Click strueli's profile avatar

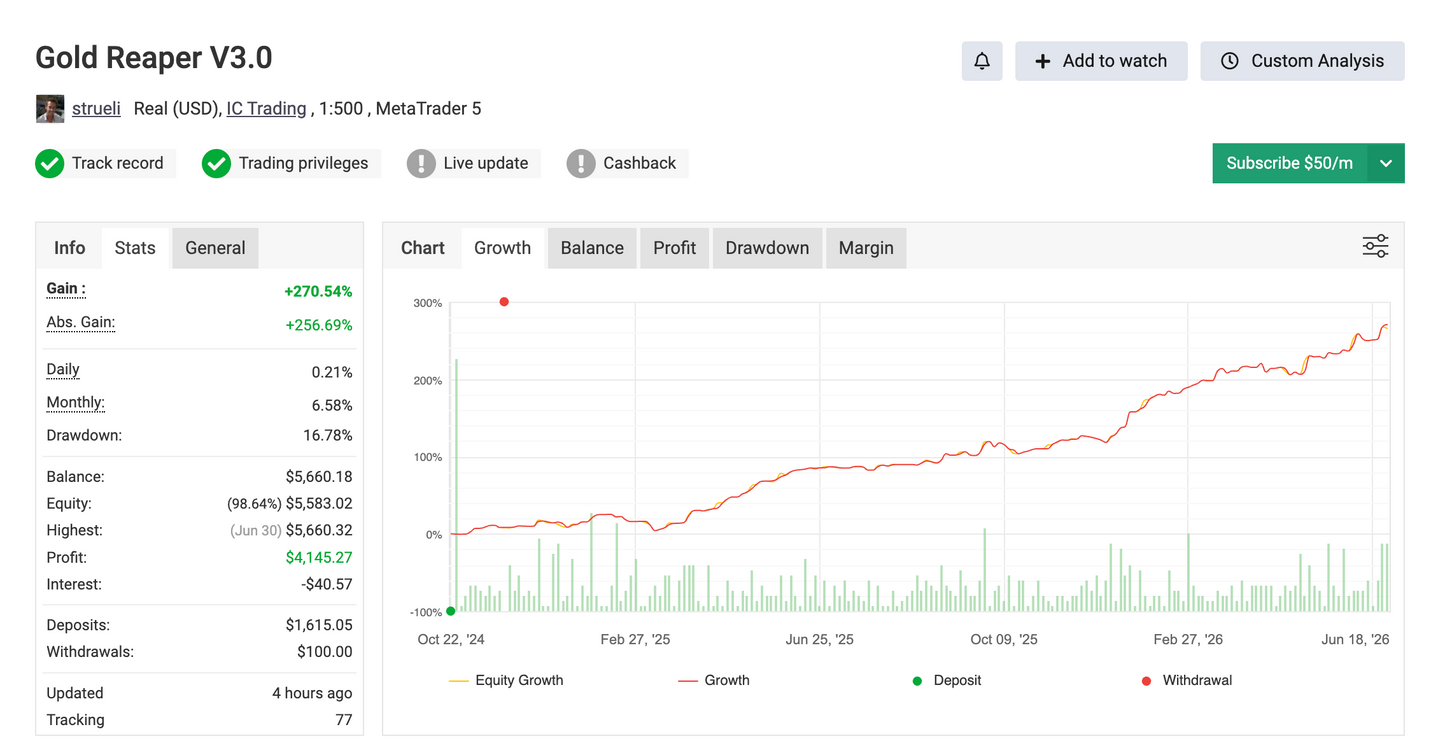point(50,109)
